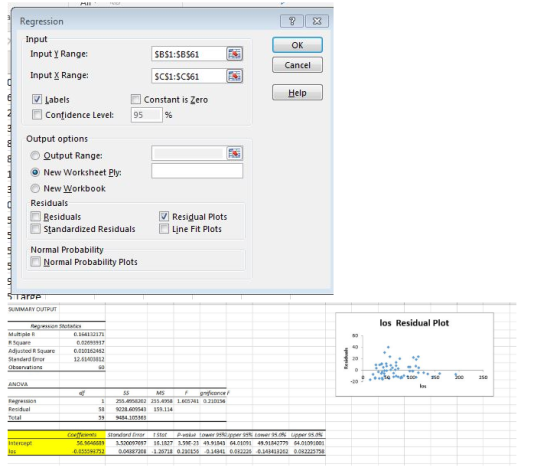Click the ANOVA heading cell
Screen dimensions: 560x474
(x=18, y=384)
